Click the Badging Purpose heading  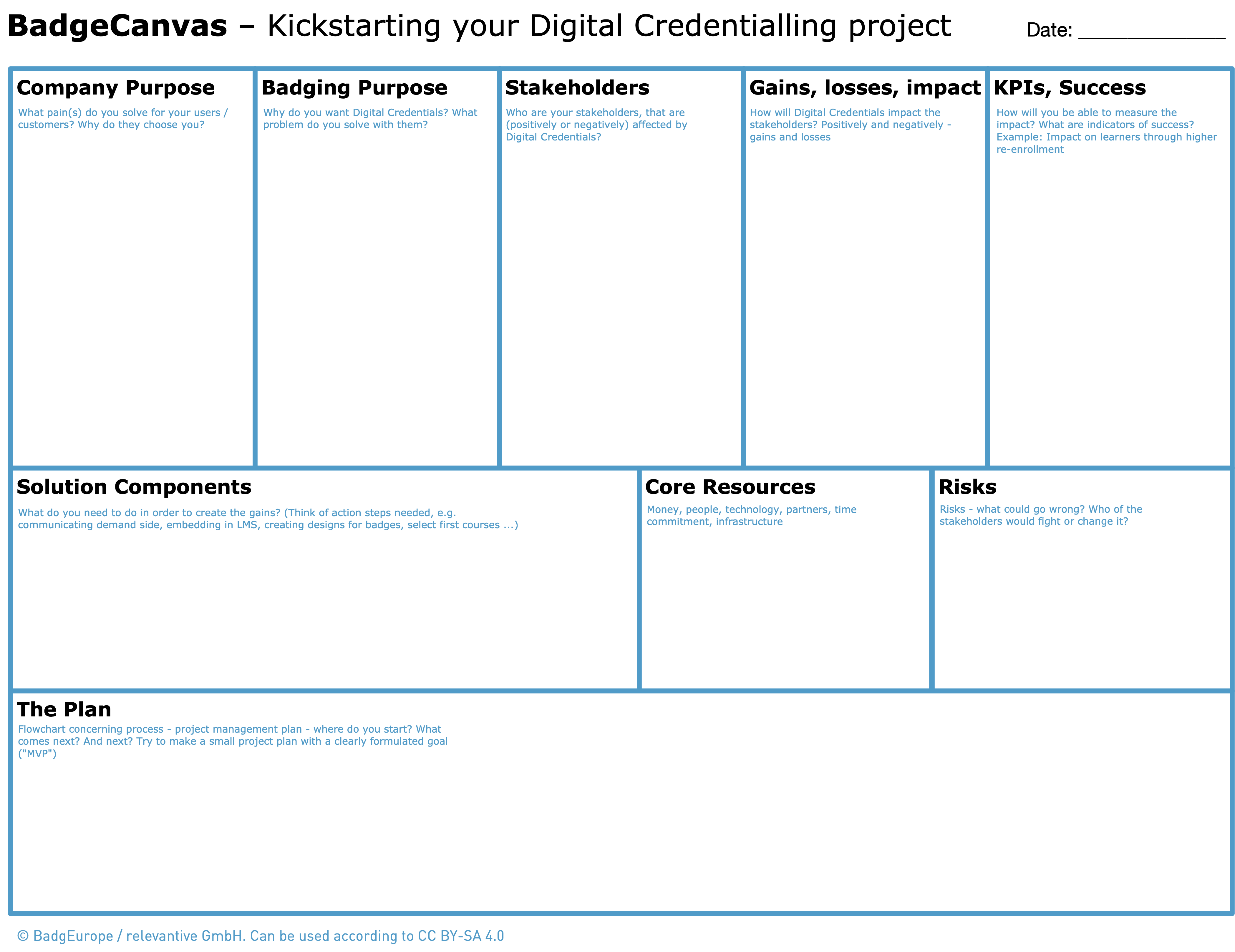coord(354,88)
